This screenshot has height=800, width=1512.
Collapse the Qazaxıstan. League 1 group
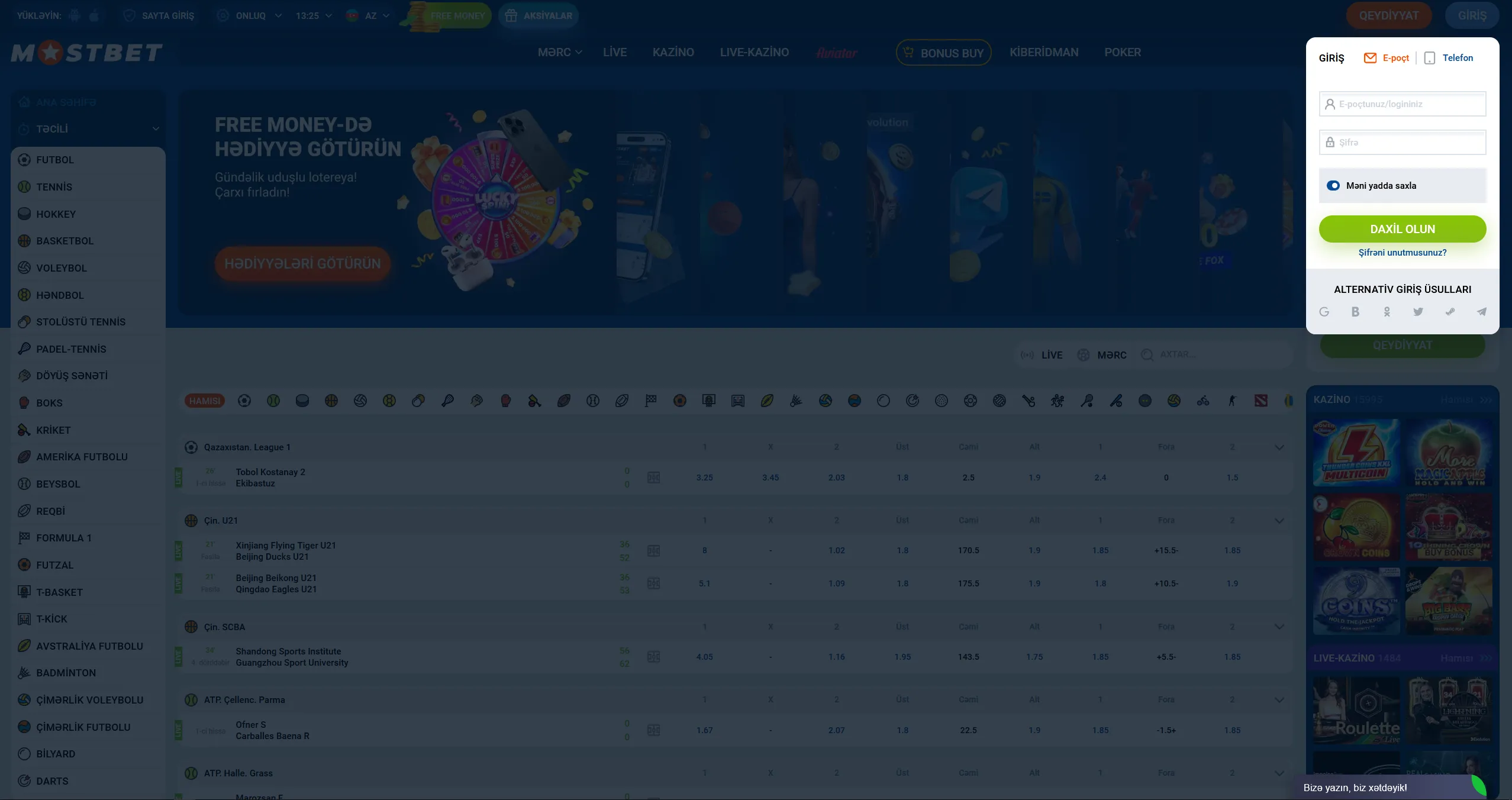coord(1279,447)
